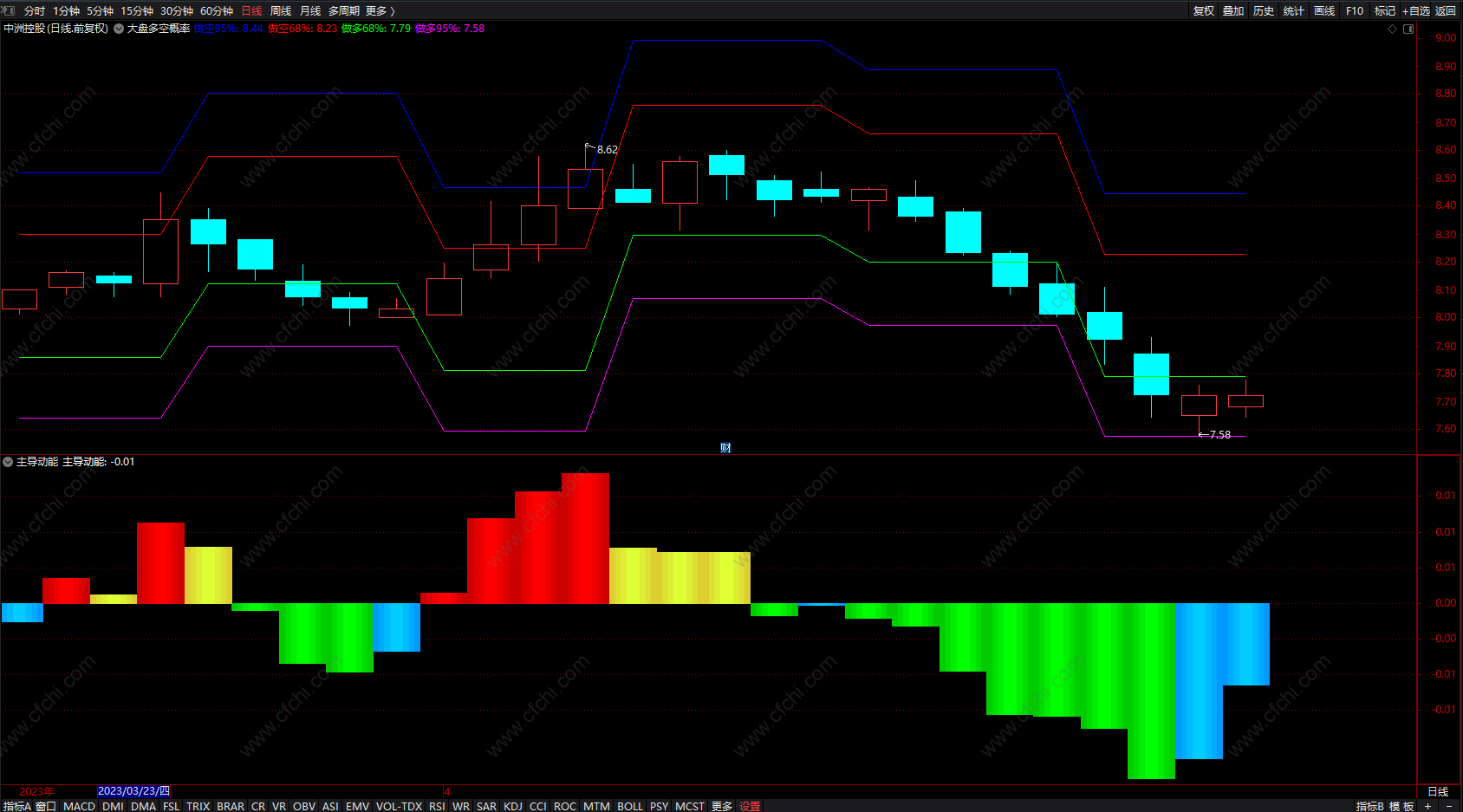Click the 叠加 overlay button
Image resolution: width=1463 pixels, height=812 pixels.
1233,11
